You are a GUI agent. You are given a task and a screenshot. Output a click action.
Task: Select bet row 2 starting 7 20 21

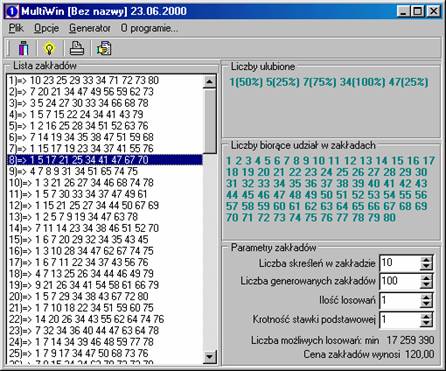point(105,92)
